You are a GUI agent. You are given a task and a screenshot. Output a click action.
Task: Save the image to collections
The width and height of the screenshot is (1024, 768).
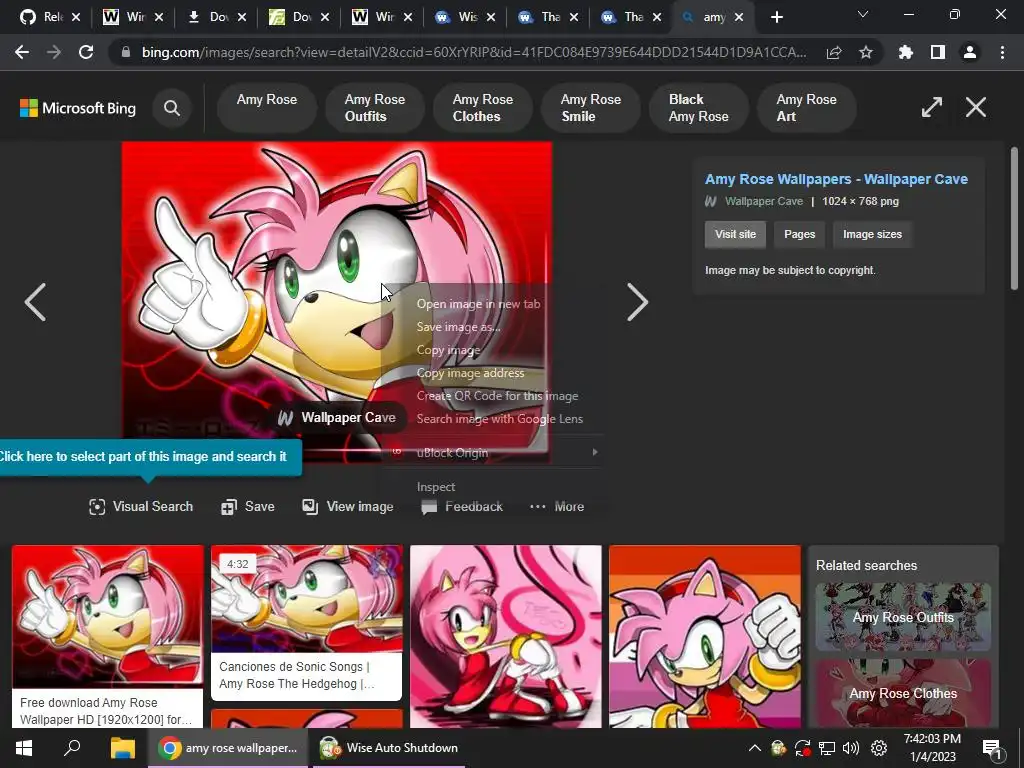tap(248, 507)
